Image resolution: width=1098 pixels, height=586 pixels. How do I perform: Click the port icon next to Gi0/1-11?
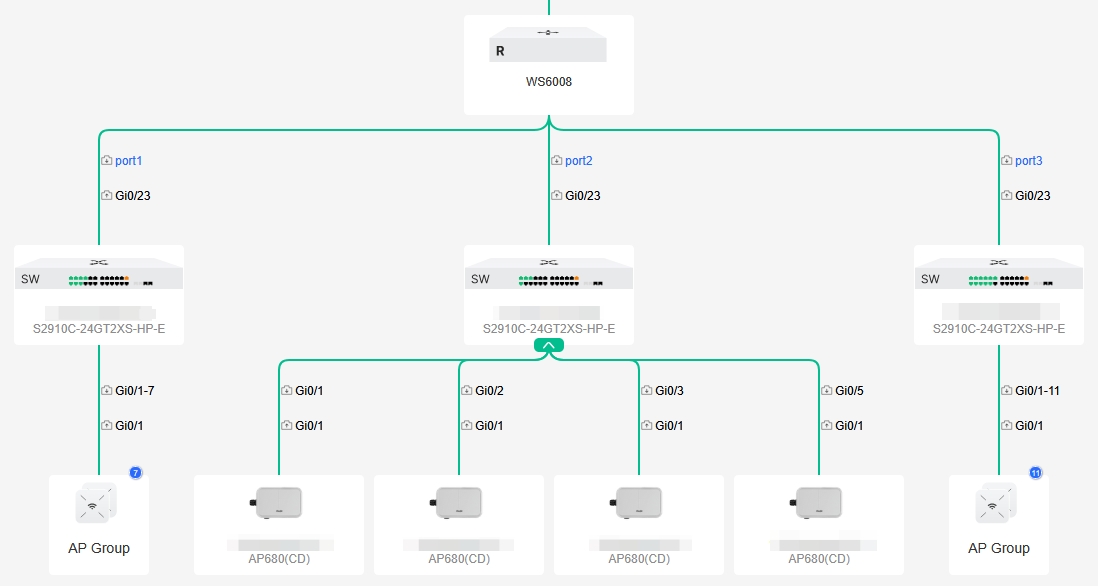[x=1006, y=390]
